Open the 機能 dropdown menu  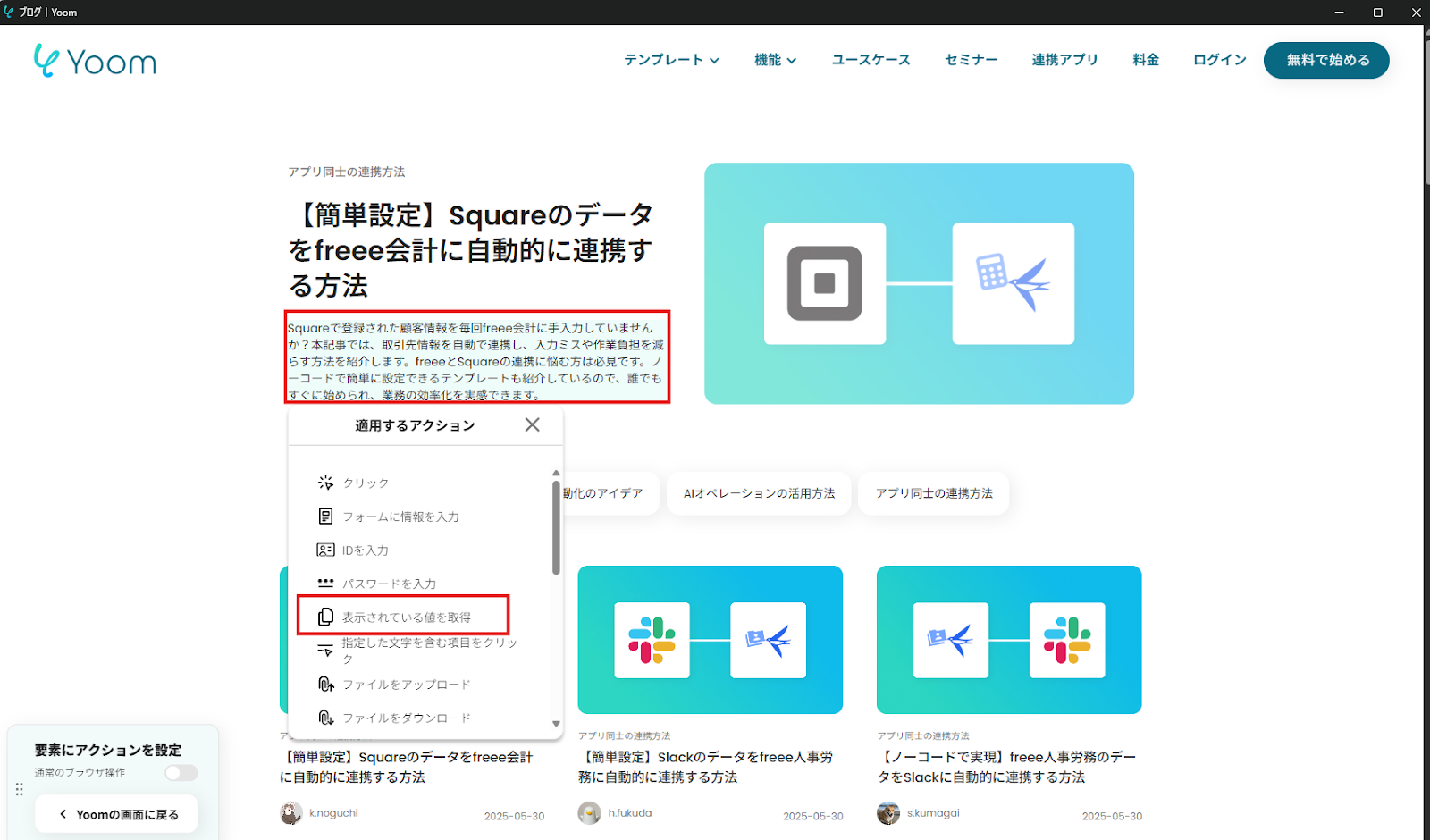click(775, 60)
